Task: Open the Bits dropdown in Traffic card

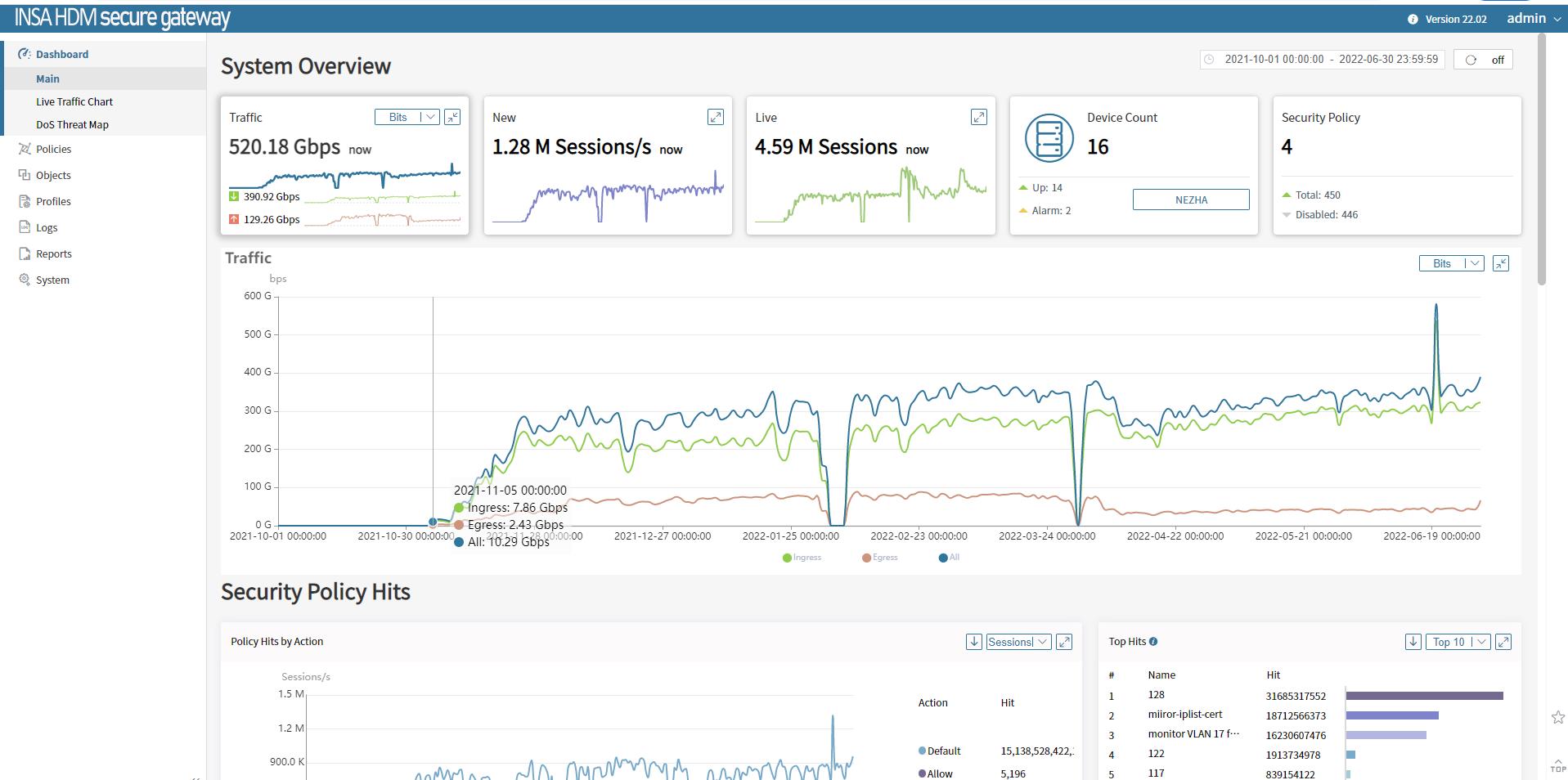Action: [x=407, y=117]
